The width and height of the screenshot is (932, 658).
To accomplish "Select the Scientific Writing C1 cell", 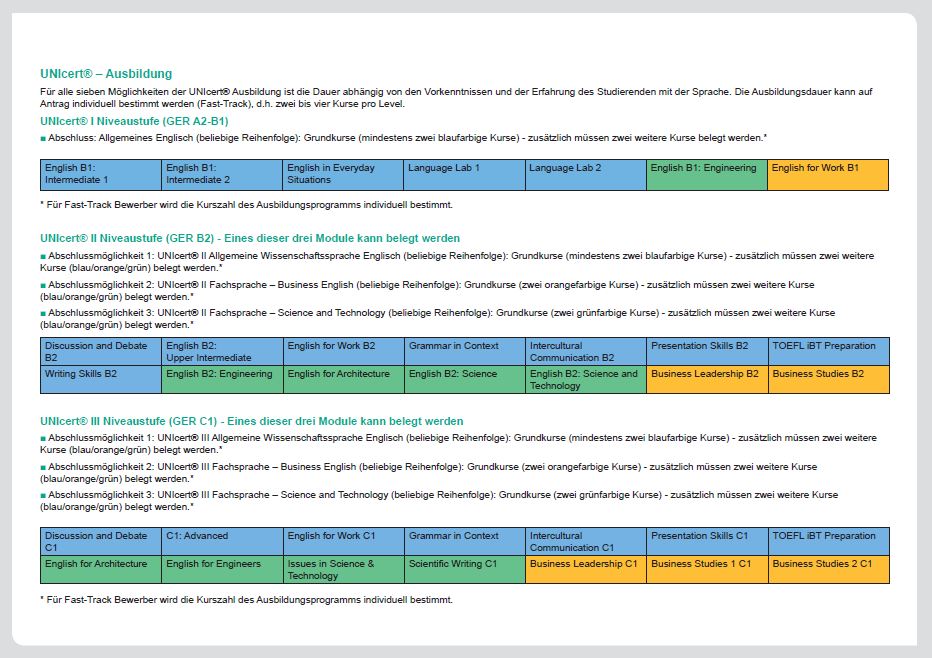I will (465, 569).
